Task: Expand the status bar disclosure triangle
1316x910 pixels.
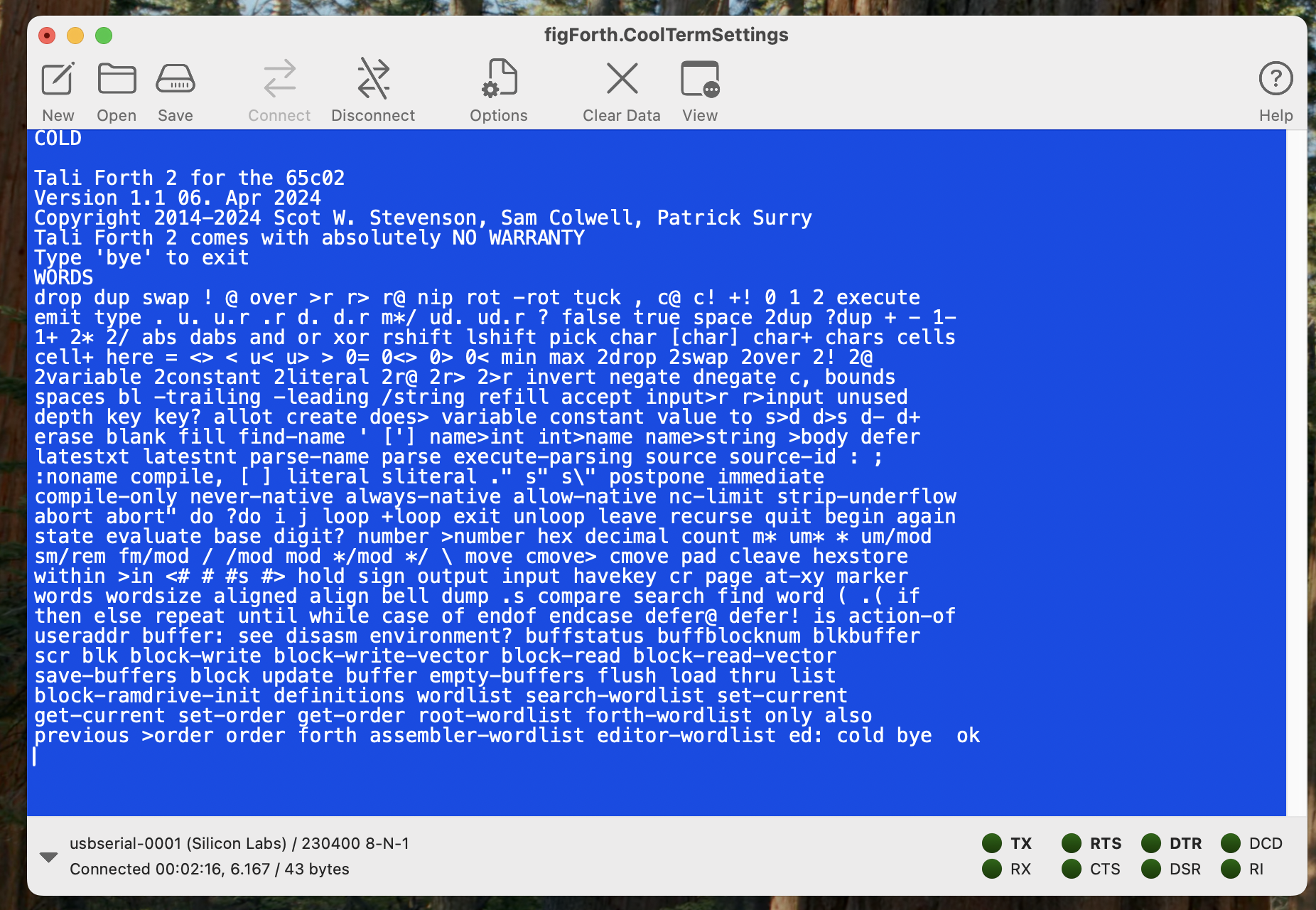Action: [x=48, y=857]
